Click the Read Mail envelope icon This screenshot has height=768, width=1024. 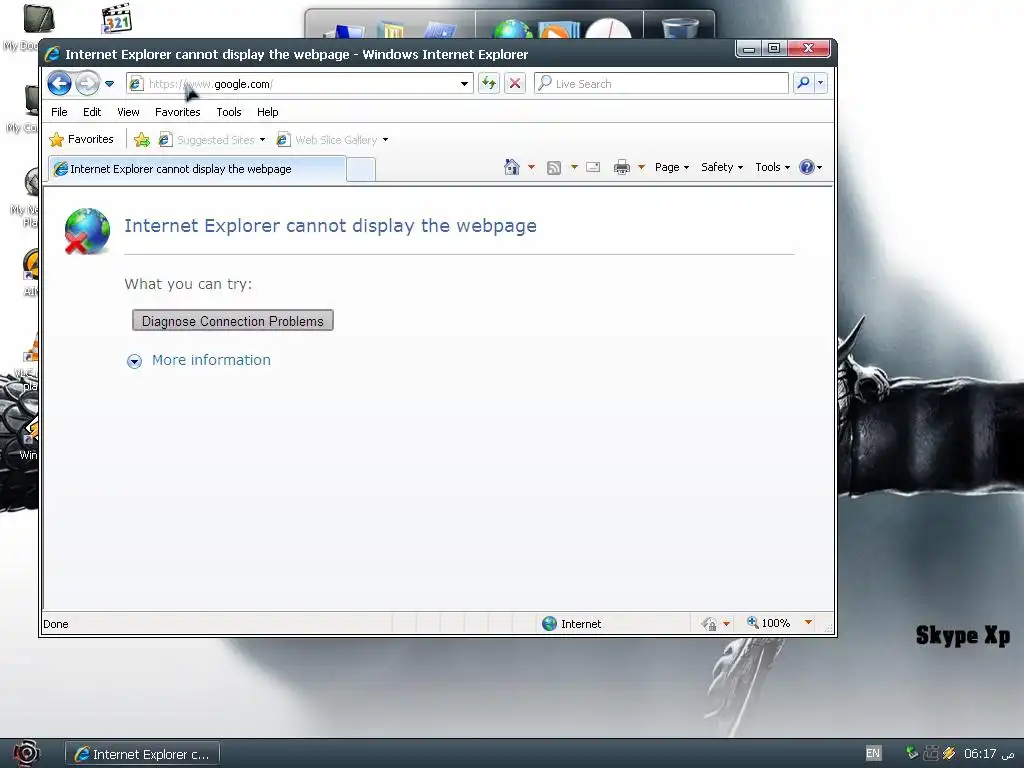(x=593, y=167)
